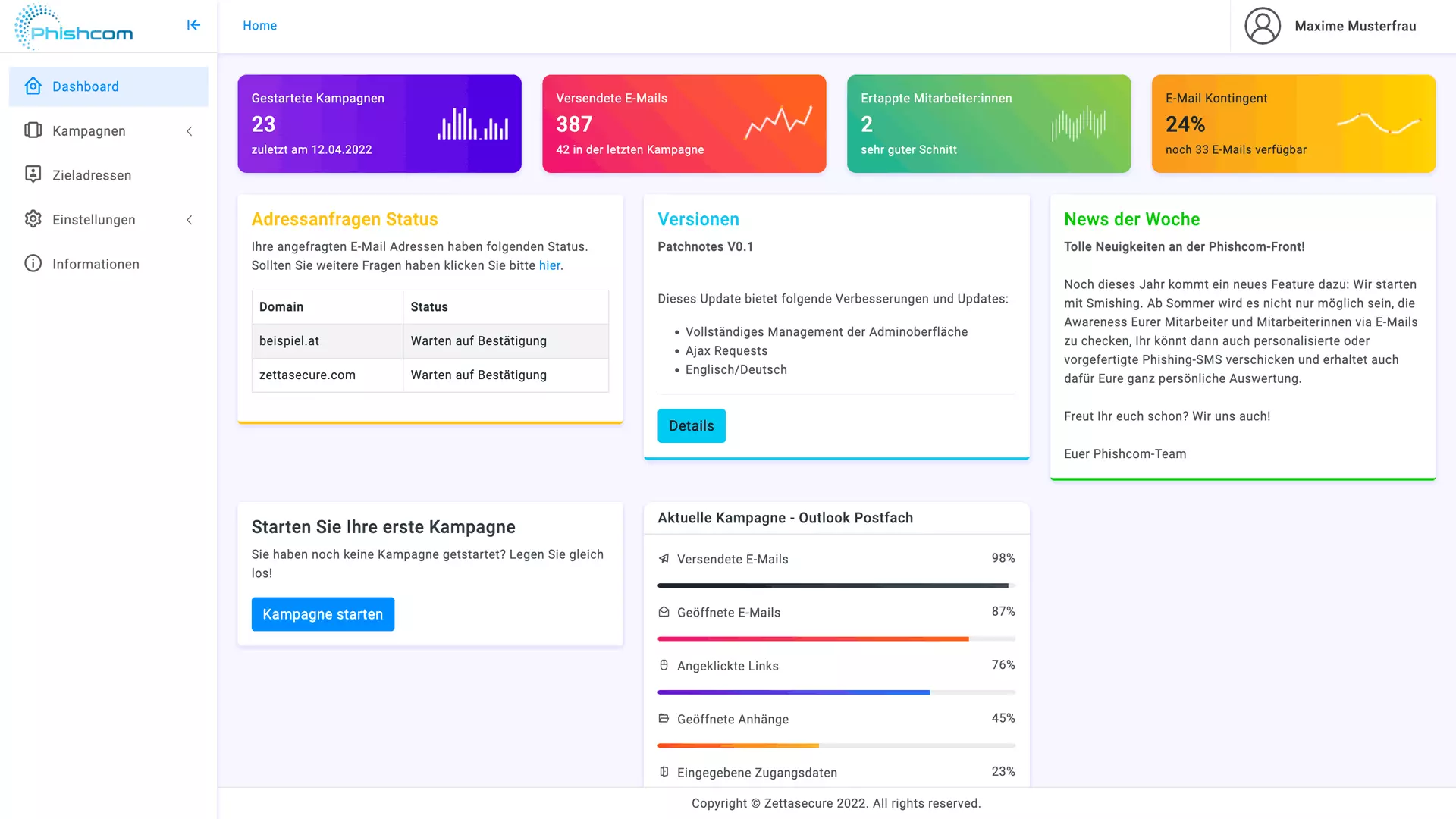
Task: Open Informationen from the sidebar
Action: click(96, 264)
